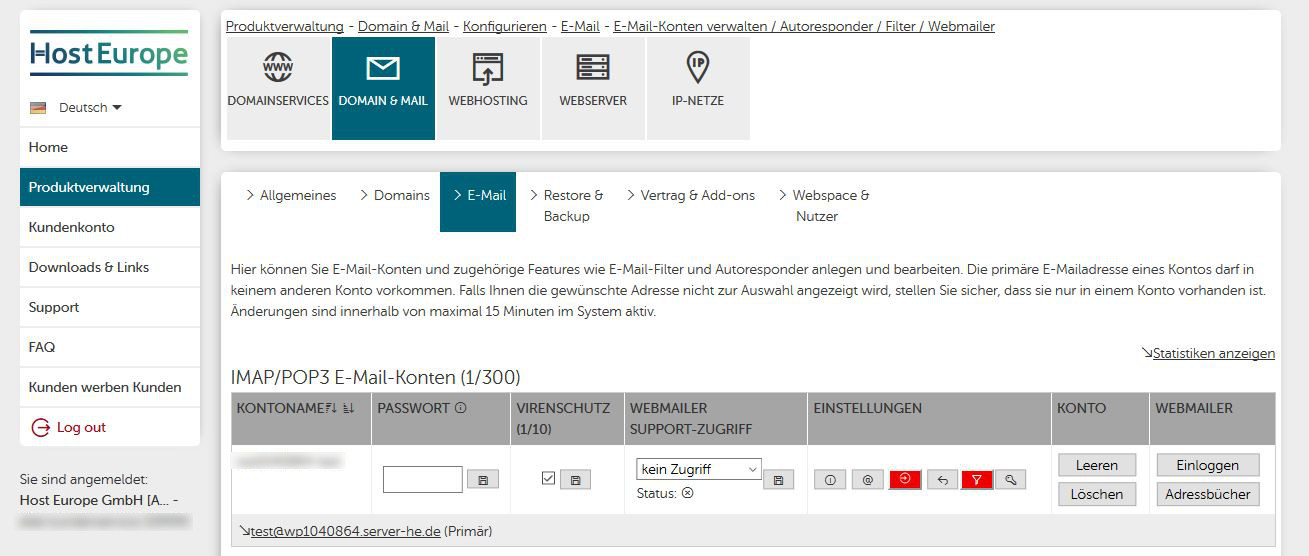
Task: Open FAQ in sidebar
Action: point(110,347)
